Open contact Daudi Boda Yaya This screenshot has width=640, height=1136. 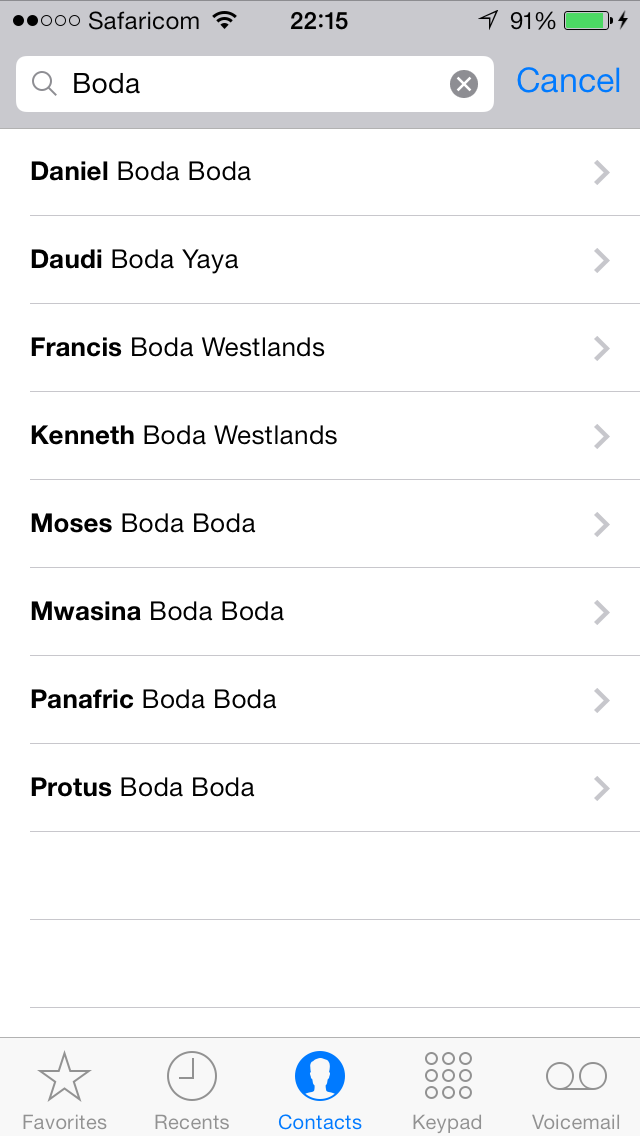[x=135, y=260]
